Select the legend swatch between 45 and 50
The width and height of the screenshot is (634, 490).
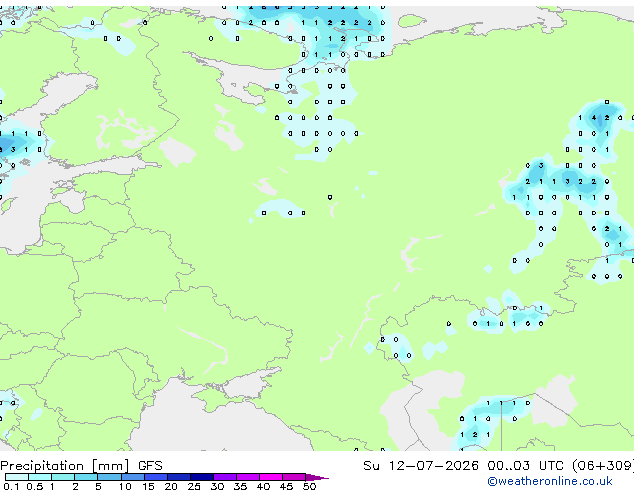pos(294,477)
